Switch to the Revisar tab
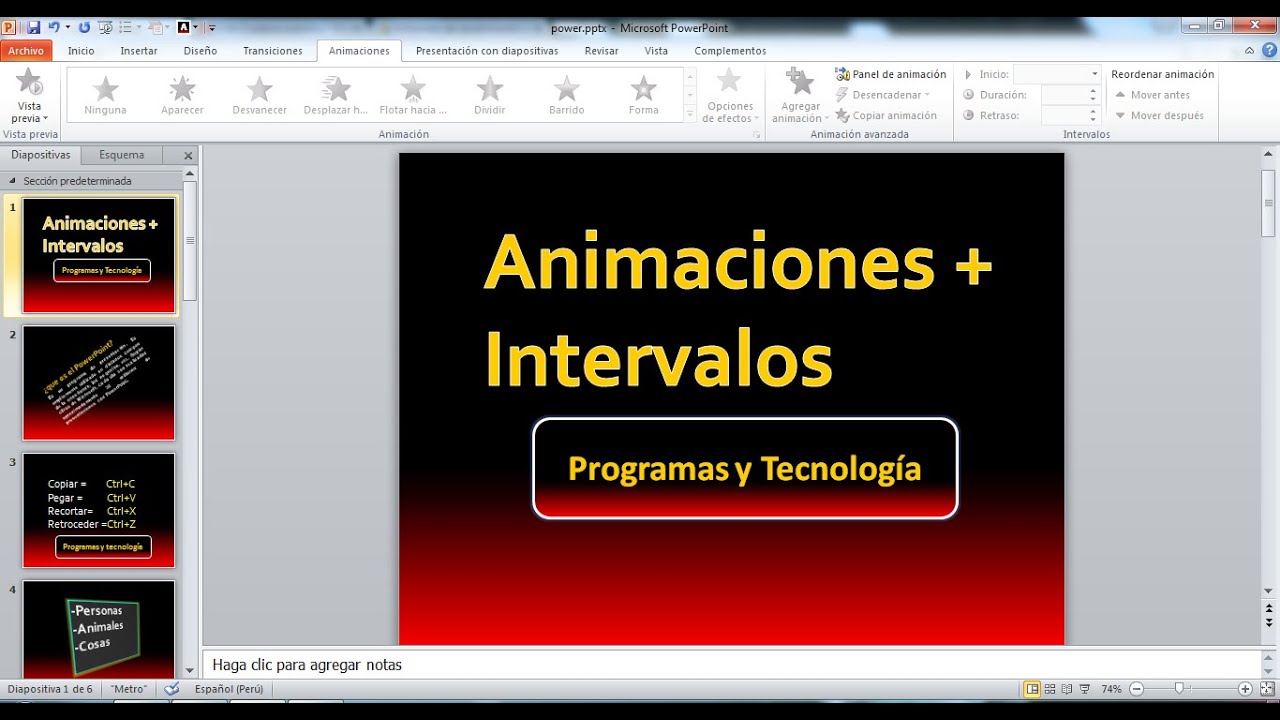This screenshot has width=1280, height=720. tap(602, 51)
